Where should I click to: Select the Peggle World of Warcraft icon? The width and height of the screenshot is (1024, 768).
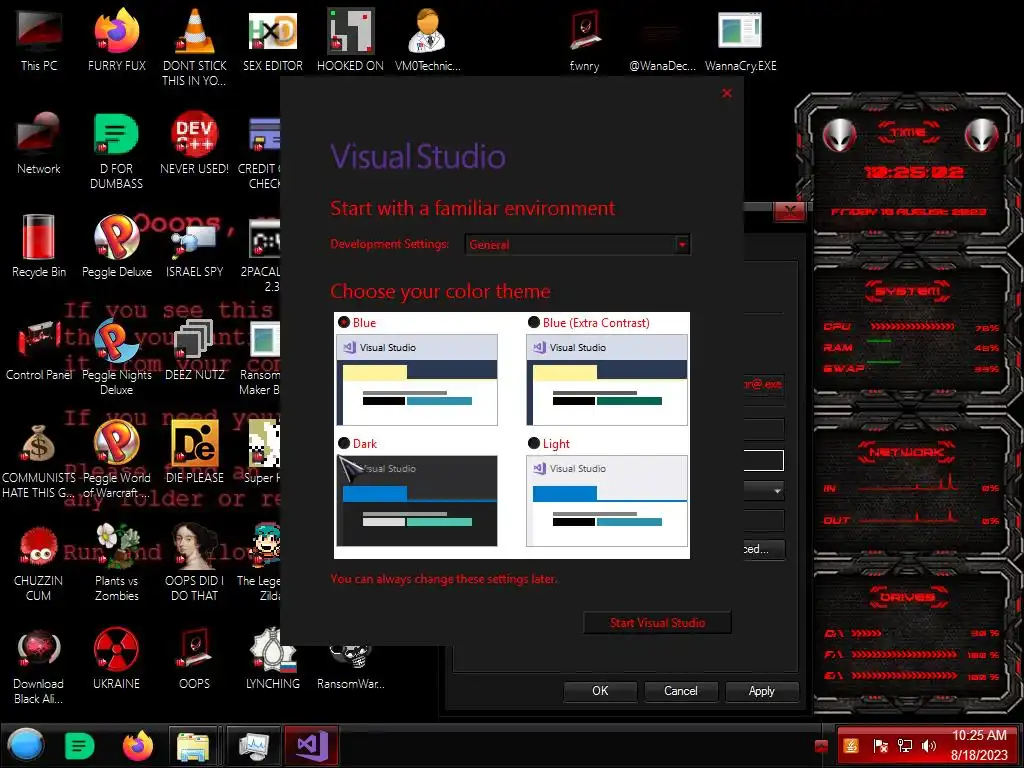tap(117, 460)
